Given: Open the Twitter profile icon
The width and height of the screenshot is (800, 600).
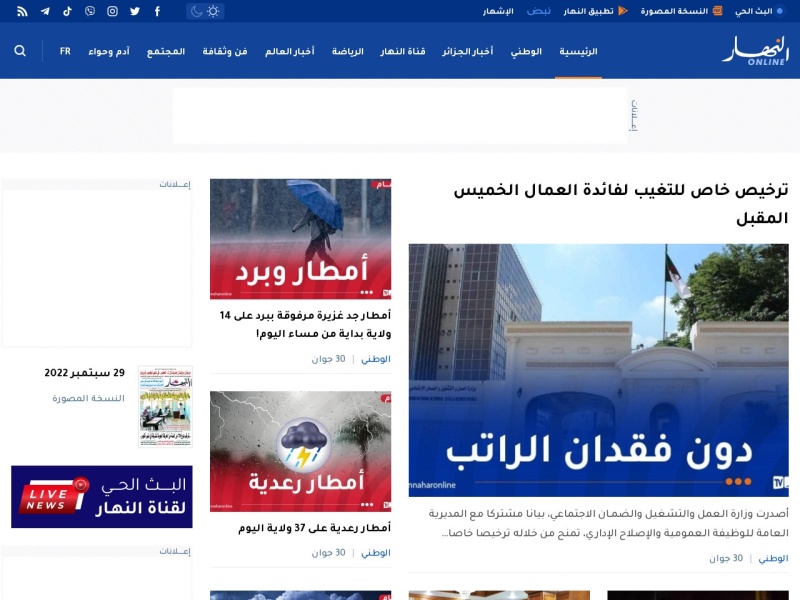Looking at the screenshot, I should pyautogui.click(x=135, y=11).
